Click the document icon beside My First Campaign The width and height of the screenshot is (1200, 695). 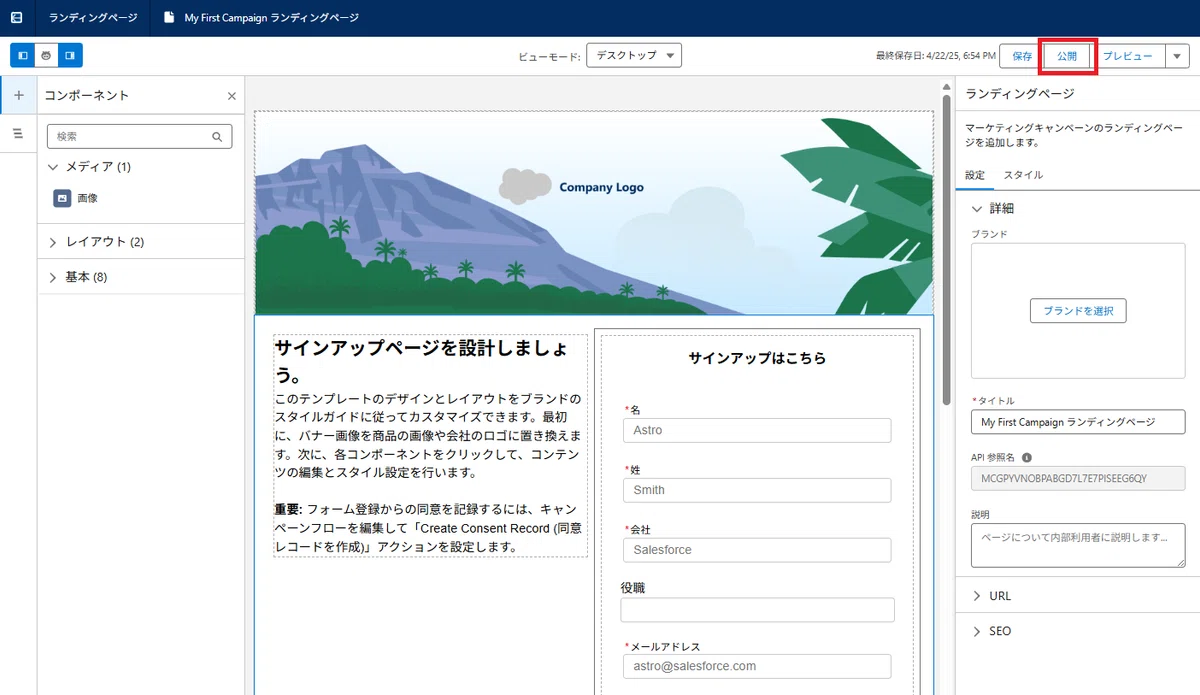click(168, 18)
